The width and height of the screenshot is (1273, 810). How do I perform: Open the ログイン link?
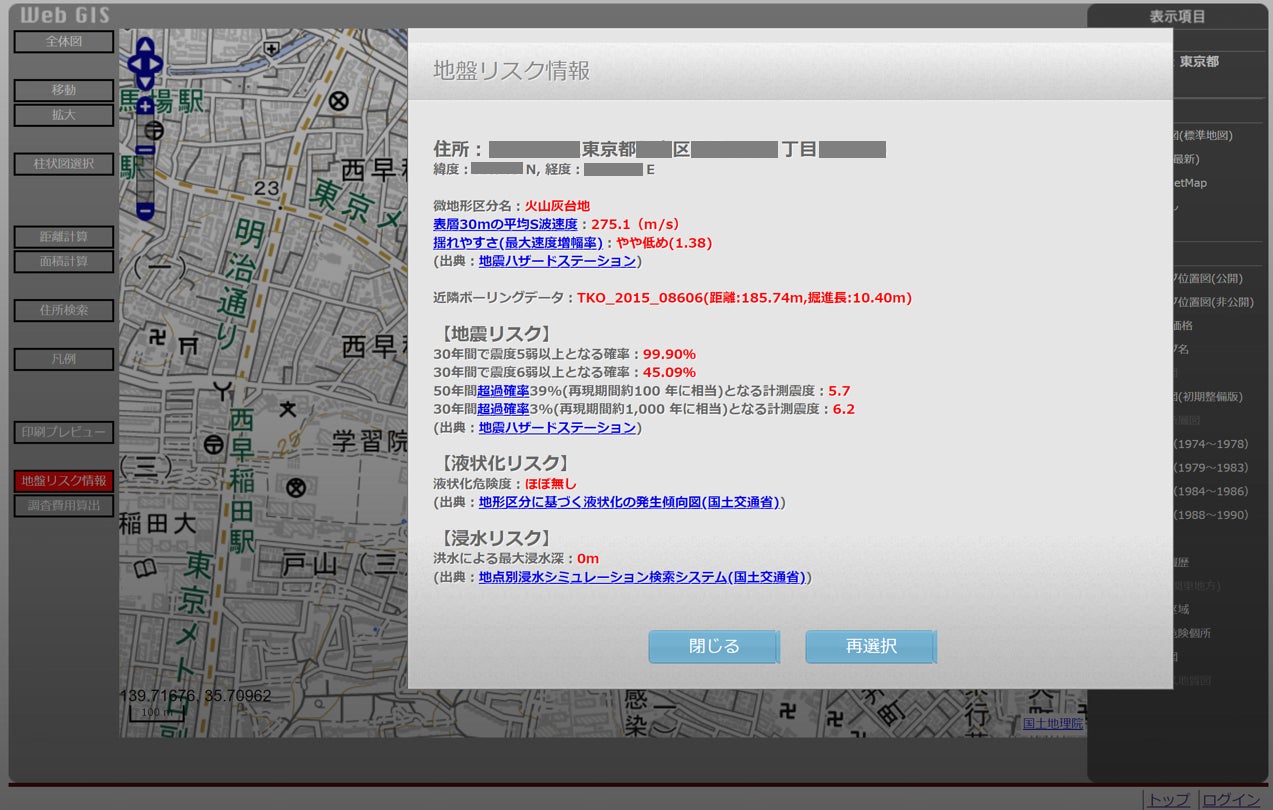coord(1231,800)
